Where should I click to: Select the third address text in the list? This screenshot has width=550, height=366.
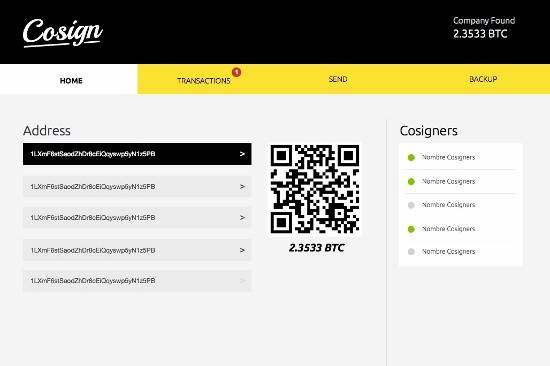coord(93,218)
